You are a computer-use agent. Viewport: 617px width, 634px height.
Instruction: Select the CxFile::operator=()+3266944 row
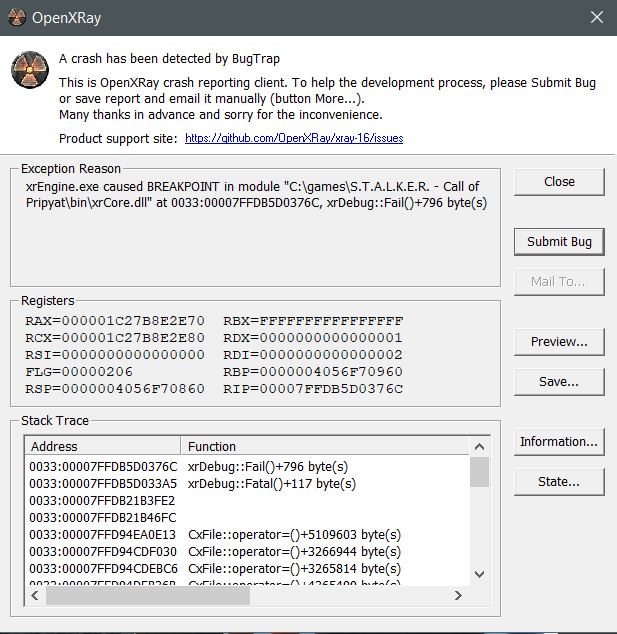tap(247, 552)
